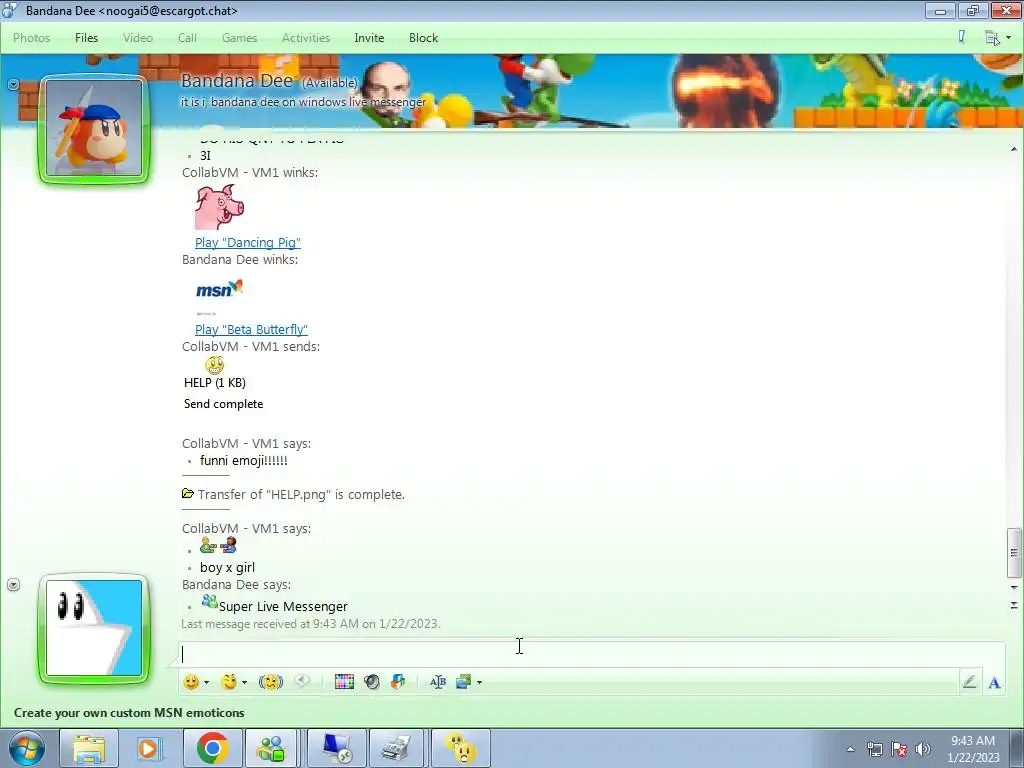Click in the message input field

(591, 654)
